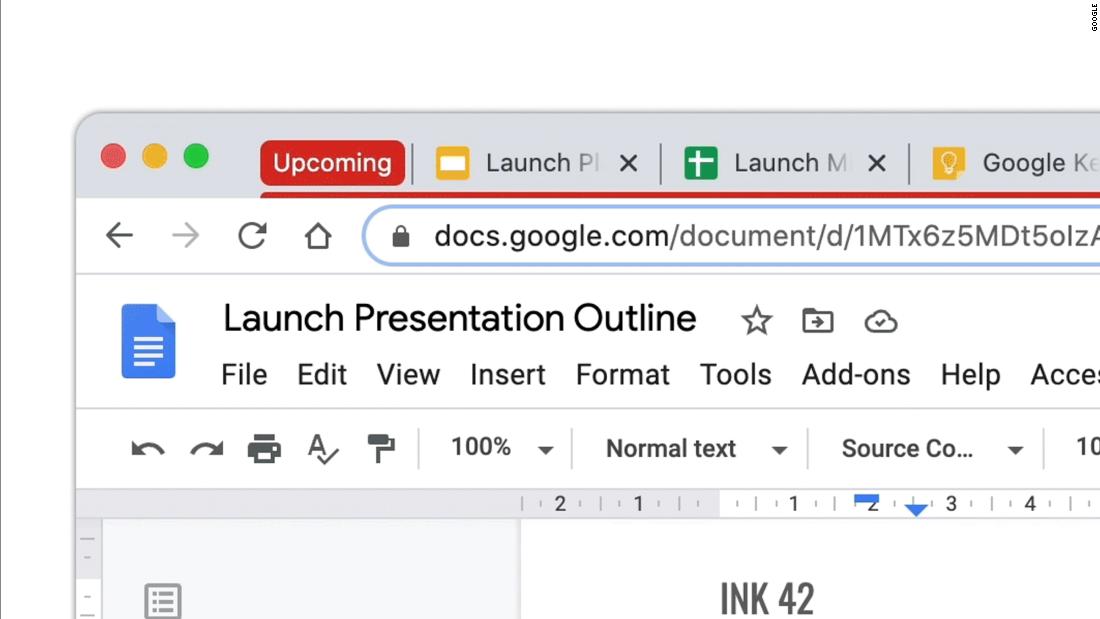
Task: Go to the browser home icon
Action: (318, 236)
